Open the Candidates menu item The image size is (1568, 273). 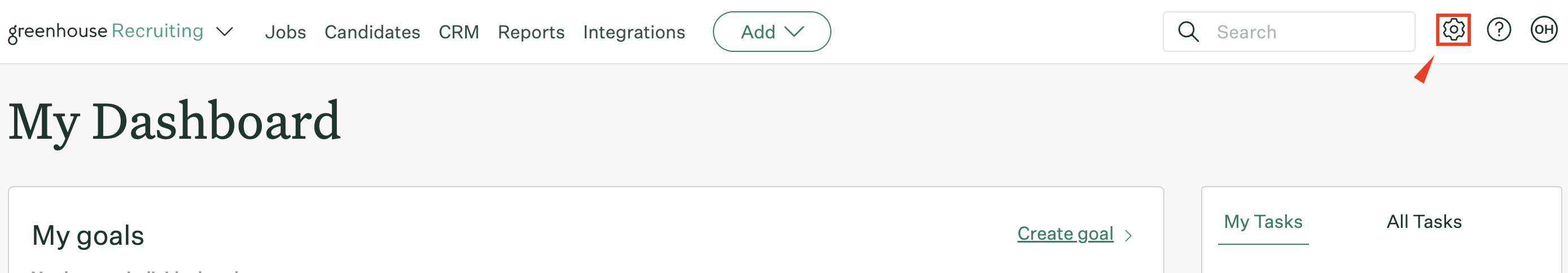click(372, 32)
